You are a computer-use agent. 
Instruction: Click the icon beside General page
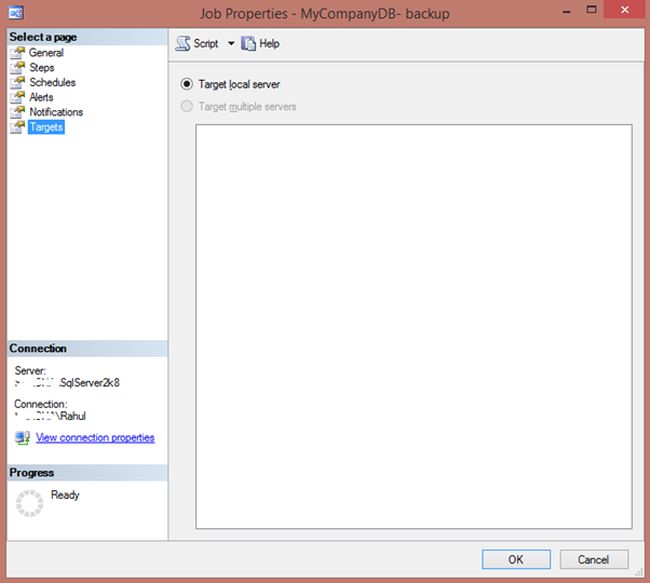tap(17, 53)
